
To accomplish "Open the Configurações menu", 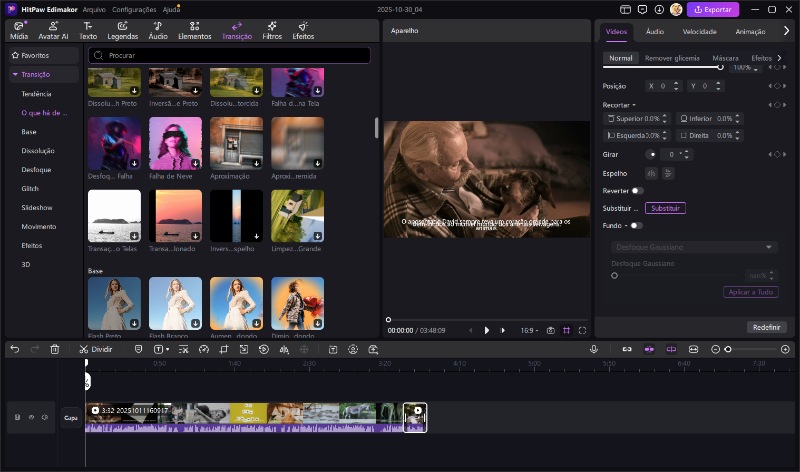I will (134, 9).
